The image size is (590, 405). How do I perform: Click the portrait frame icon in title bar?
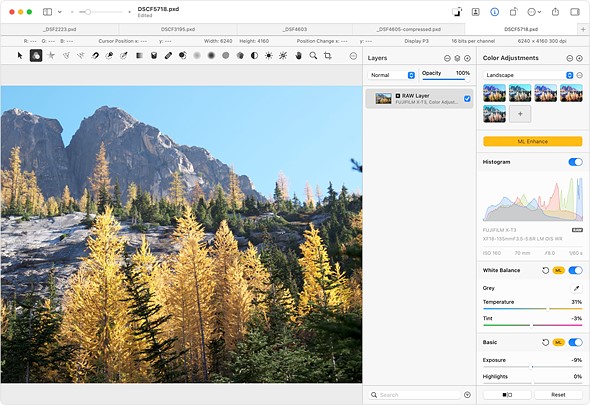(x=476, y=12)
